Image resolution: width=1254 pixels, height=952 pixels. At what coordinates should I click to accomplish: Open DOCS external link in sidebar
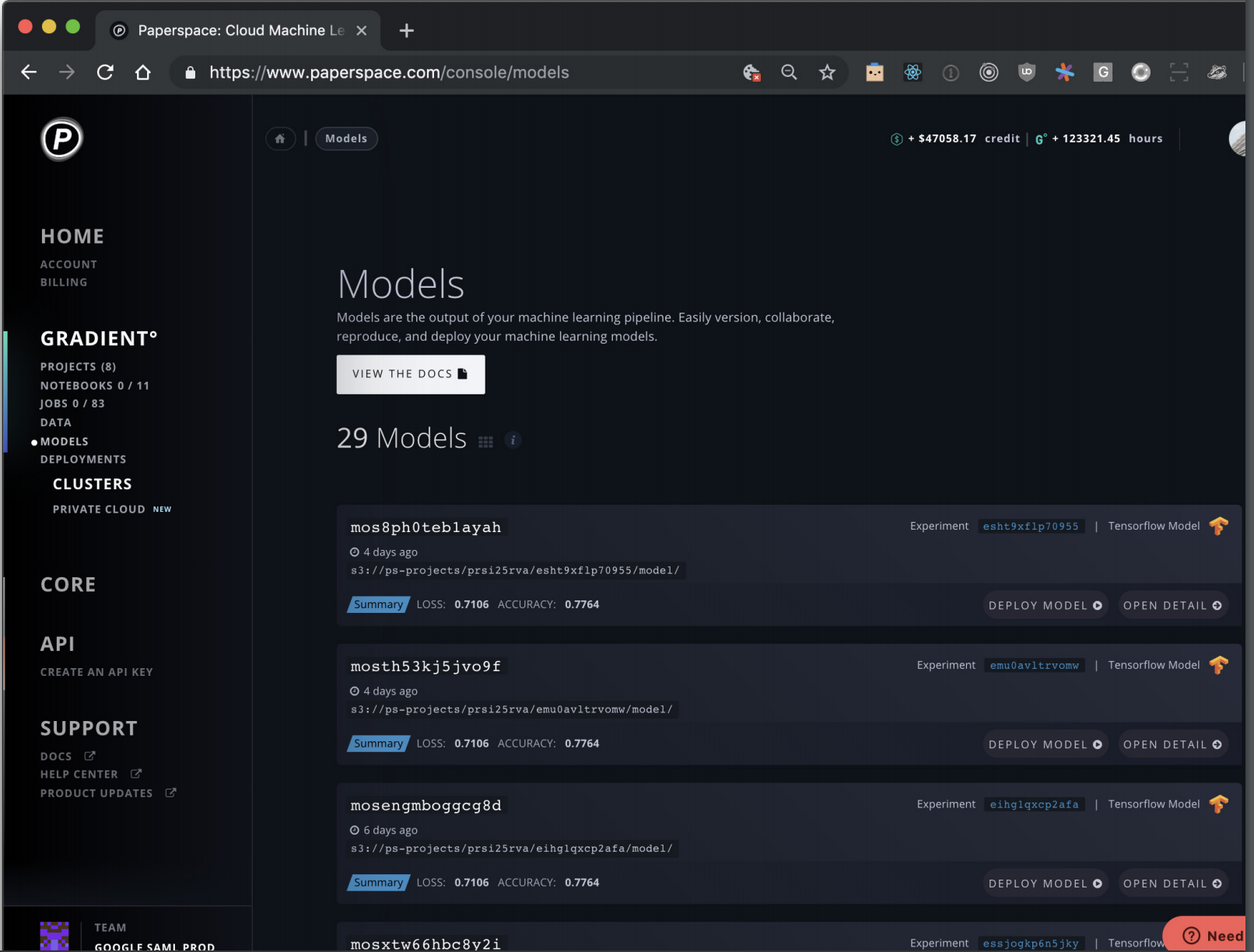(x=68, y=756)
